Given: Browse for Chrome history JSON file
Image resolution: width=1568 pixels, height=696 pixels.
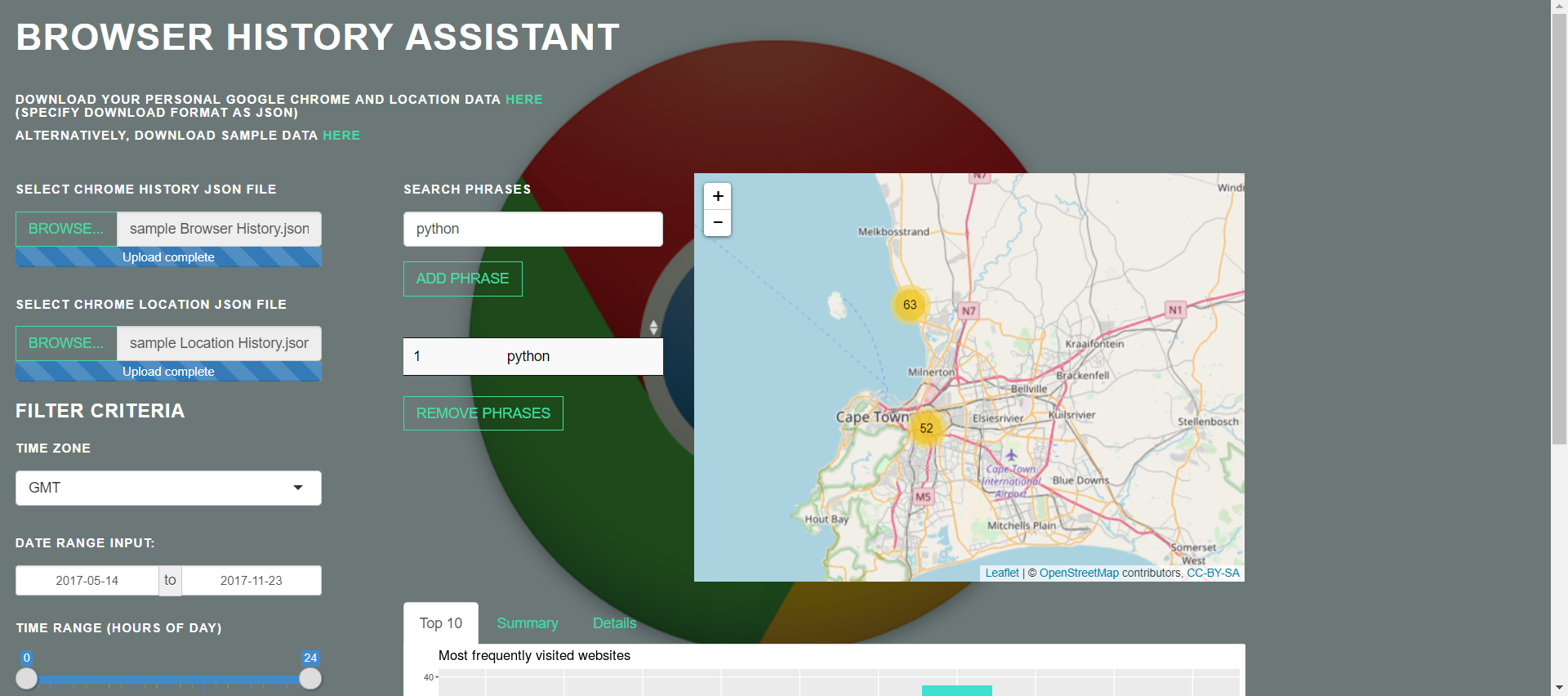Looking at the screenshot, I should point(66,229).
